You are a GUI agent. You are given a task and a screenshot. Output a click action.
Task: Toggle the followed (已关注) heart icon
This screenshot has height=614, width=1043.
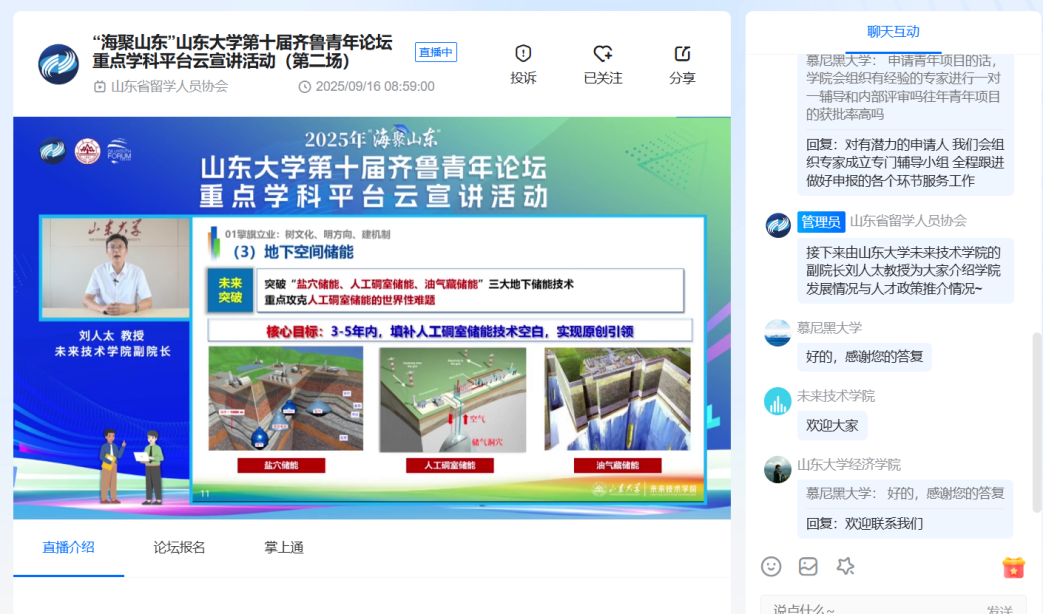(x=603, y=53)
